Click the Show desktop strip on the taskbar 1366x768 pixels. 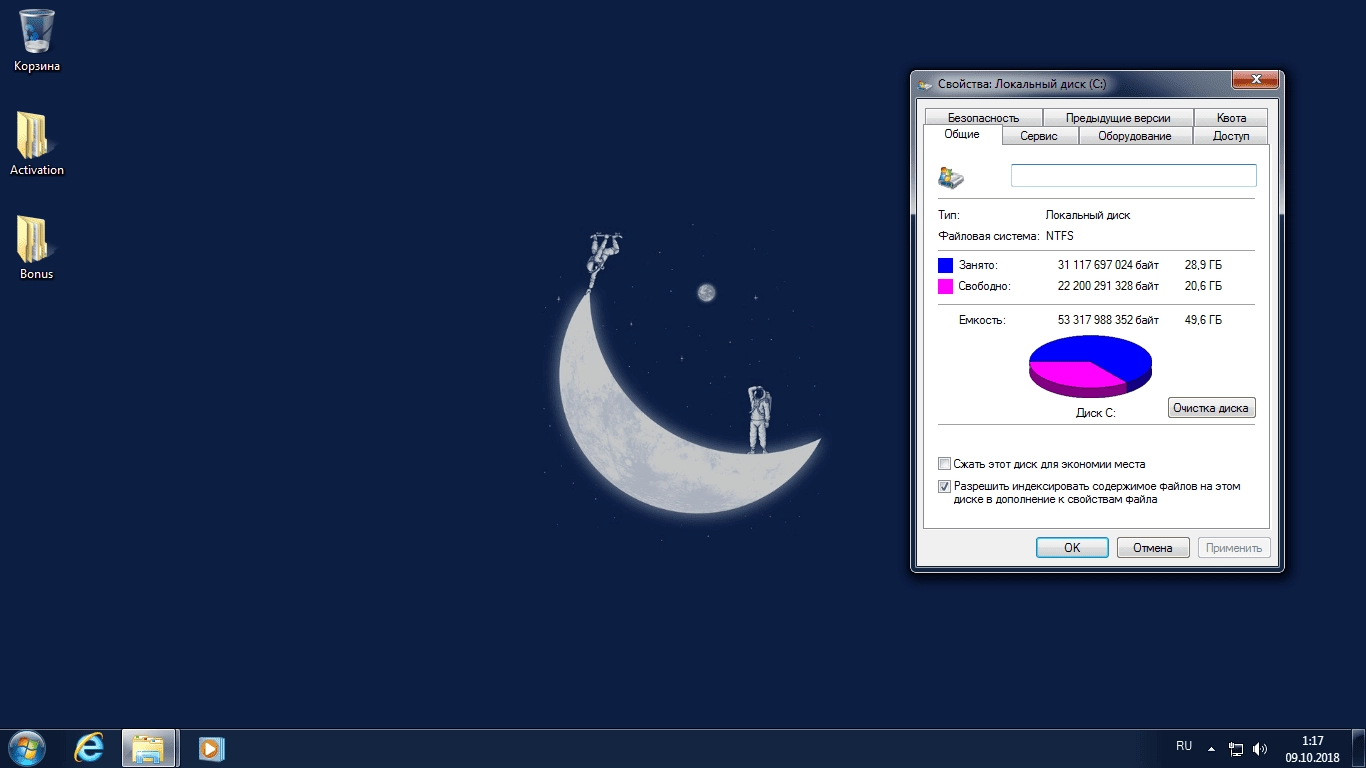(1358, 749)
